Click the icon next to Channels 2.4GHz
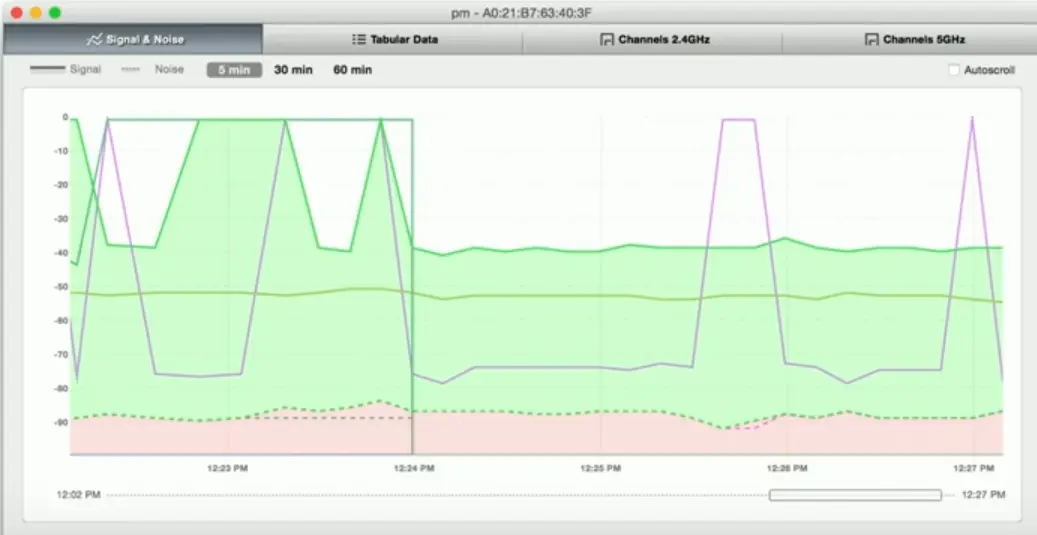Viewport: 1037px width, 535px height. 606,40
